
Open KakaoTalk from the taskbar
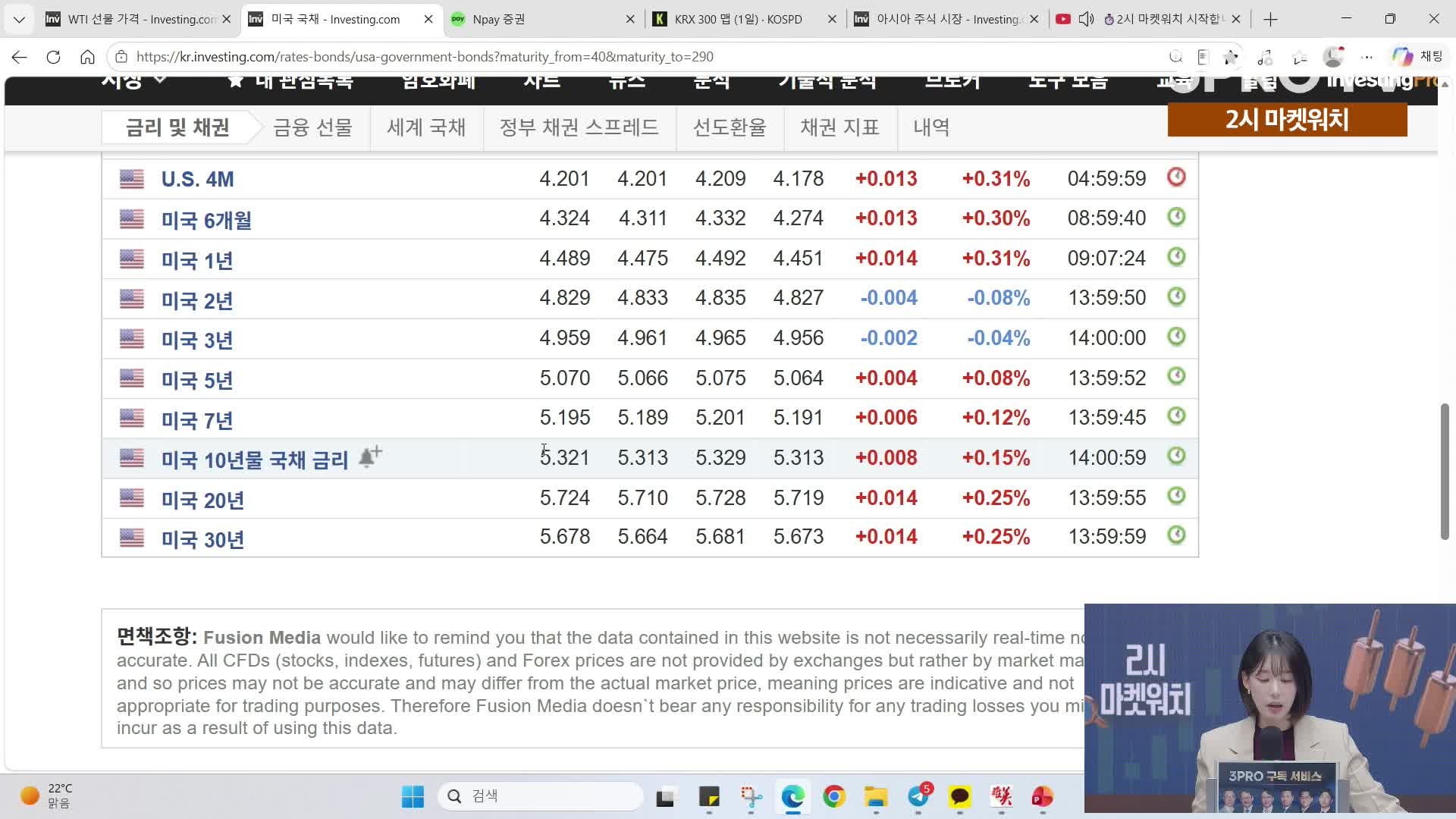(960, 796)
